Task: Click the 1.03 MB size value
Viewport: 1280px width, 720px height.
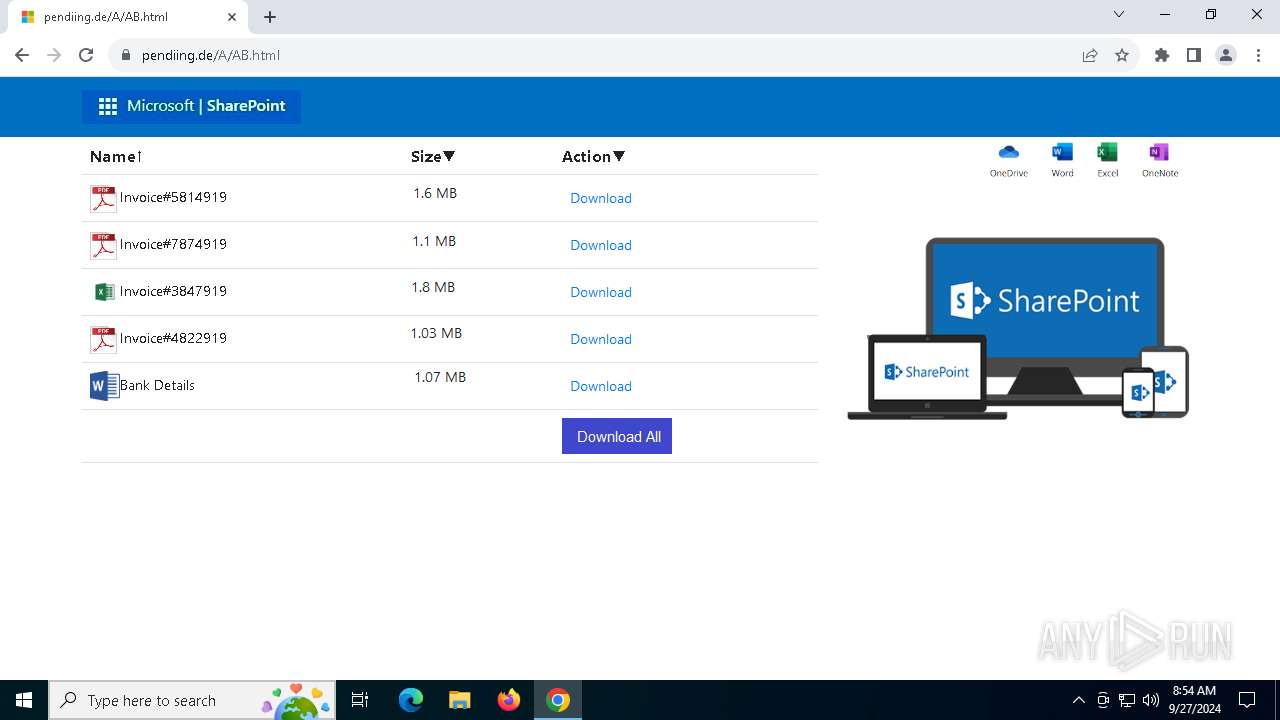Action: click(x=436, y=333)
